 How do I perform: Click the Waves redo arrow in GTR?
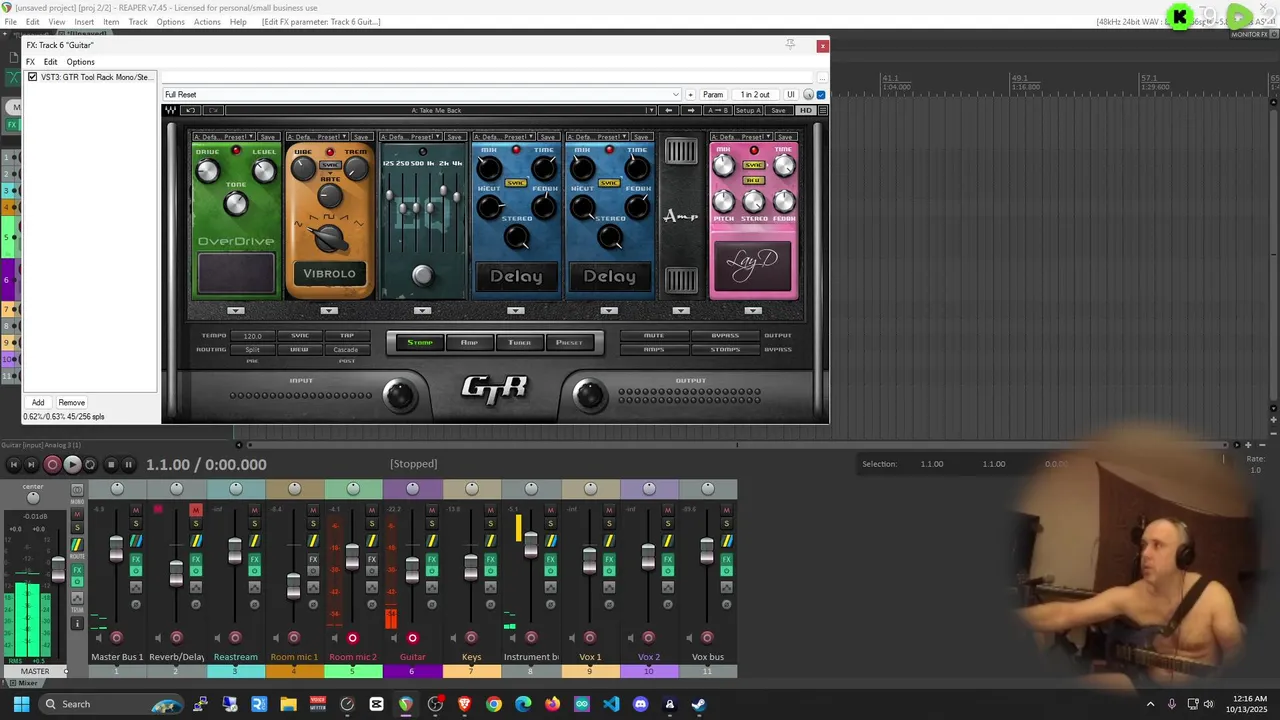pos(212,110)
